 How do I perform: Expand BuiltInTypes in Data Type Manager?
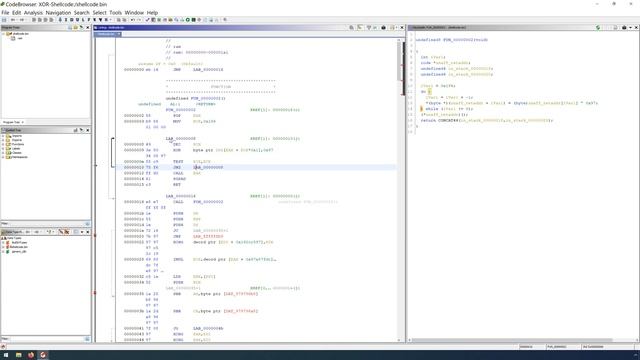(x=3, y=242)
